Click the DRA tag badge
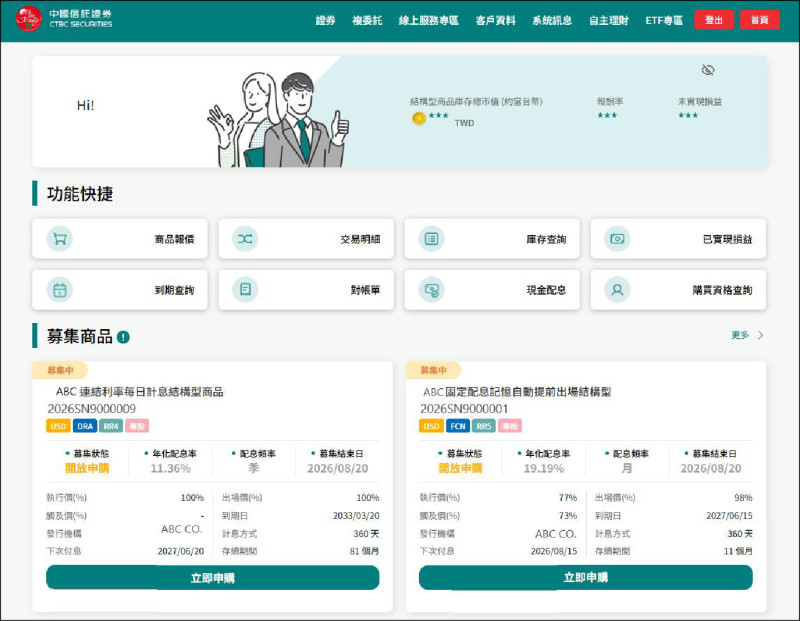This screenshot has height=621, width=800. (x=85, y=426)
